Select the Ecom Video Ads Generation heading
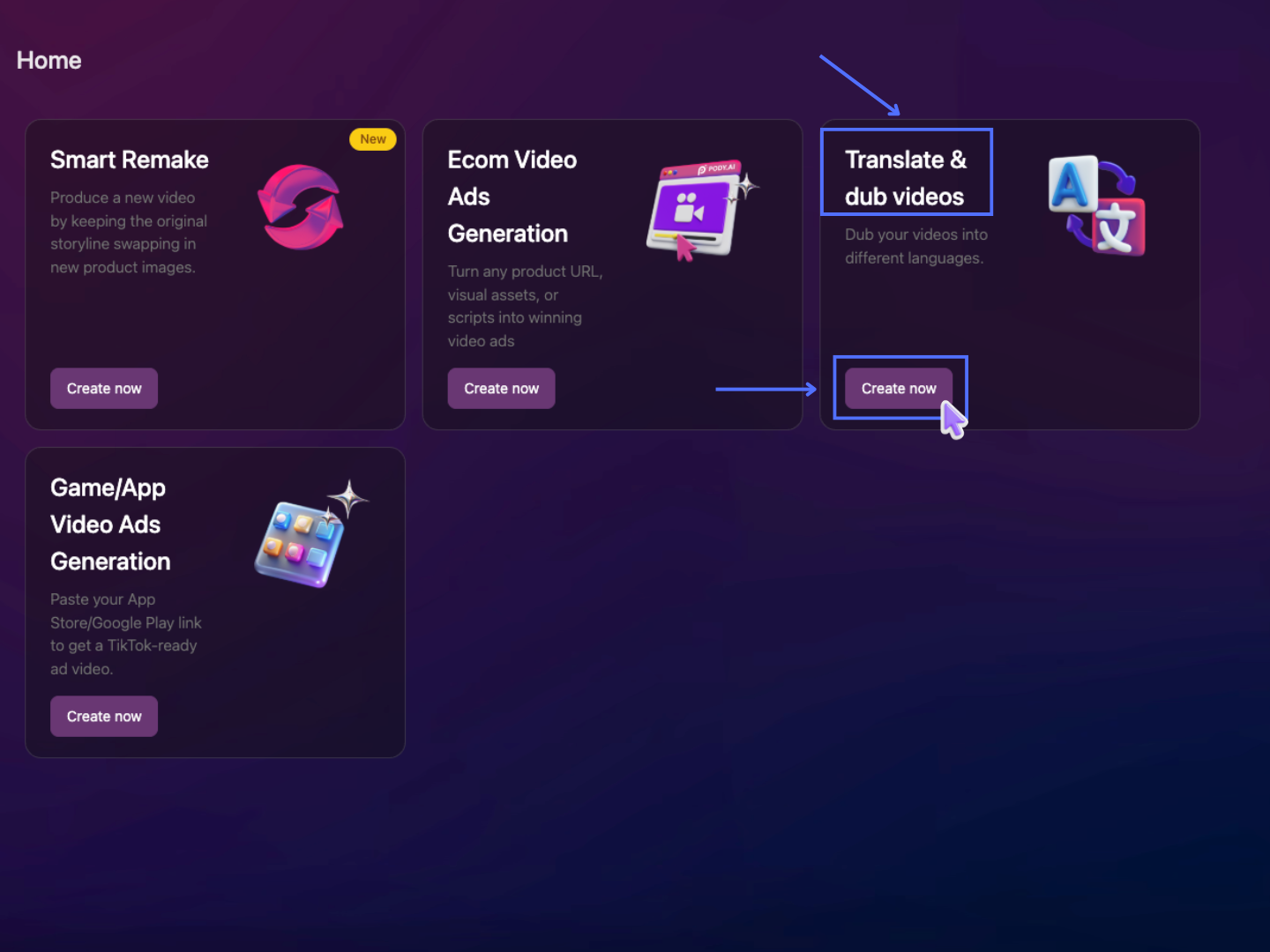 [512, 197]
